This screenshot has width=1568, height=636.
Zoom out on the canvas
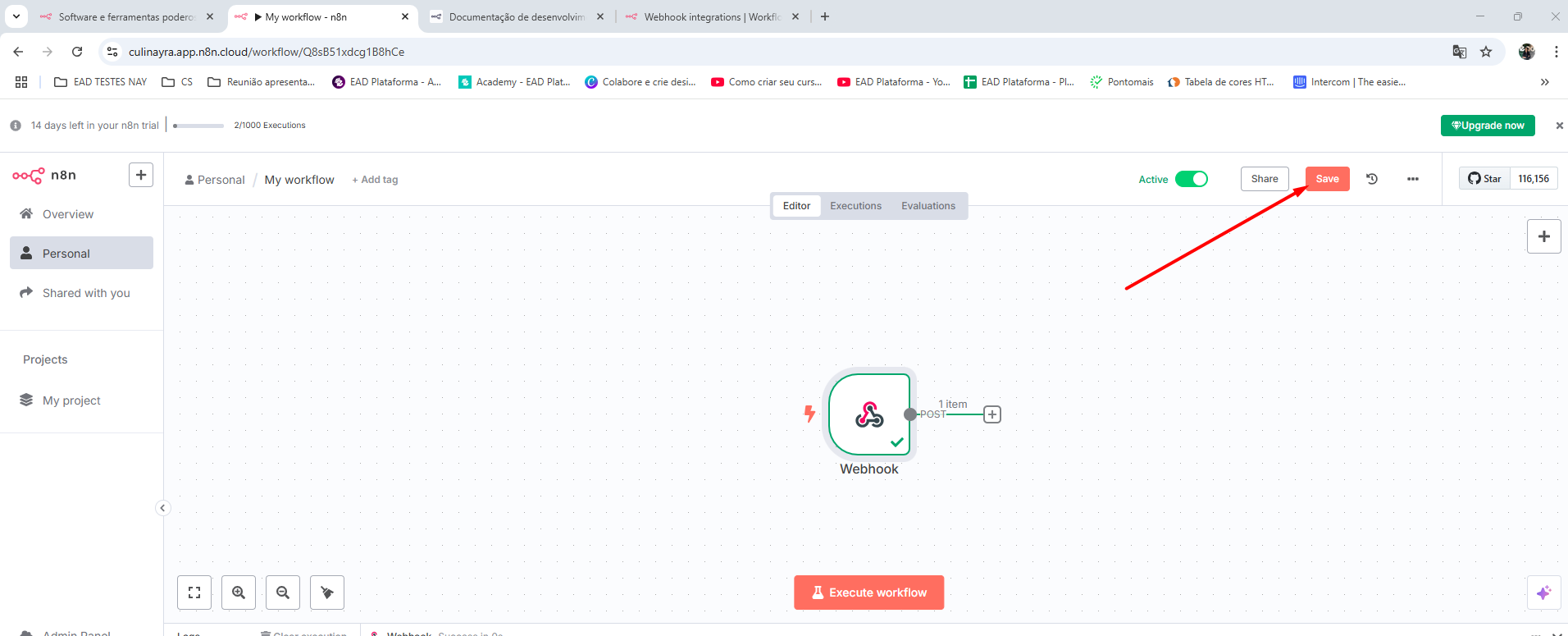(283, 593)
